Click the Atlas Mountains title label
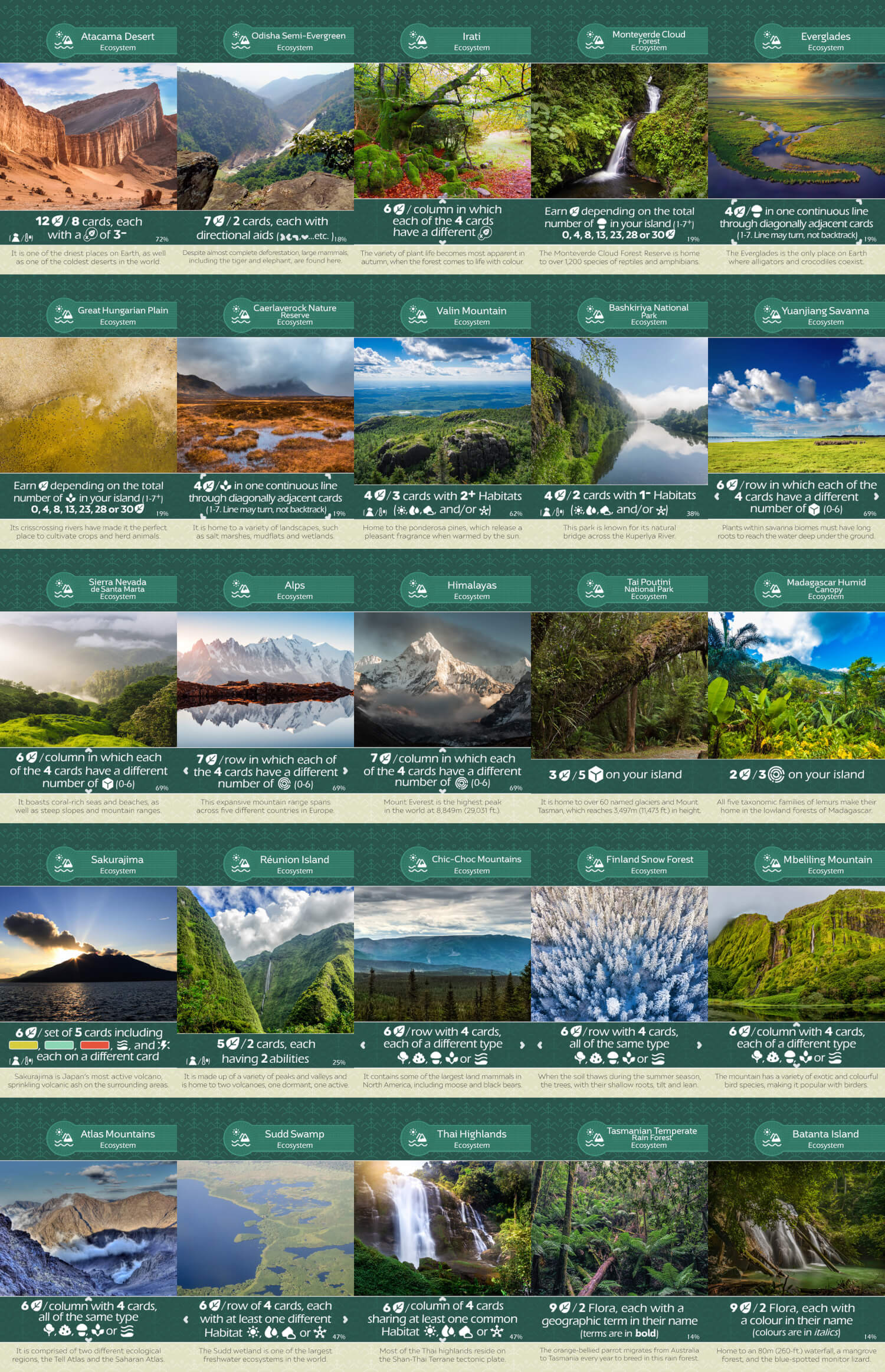This screenshot has height=1372, width=885. [117, 1134]
